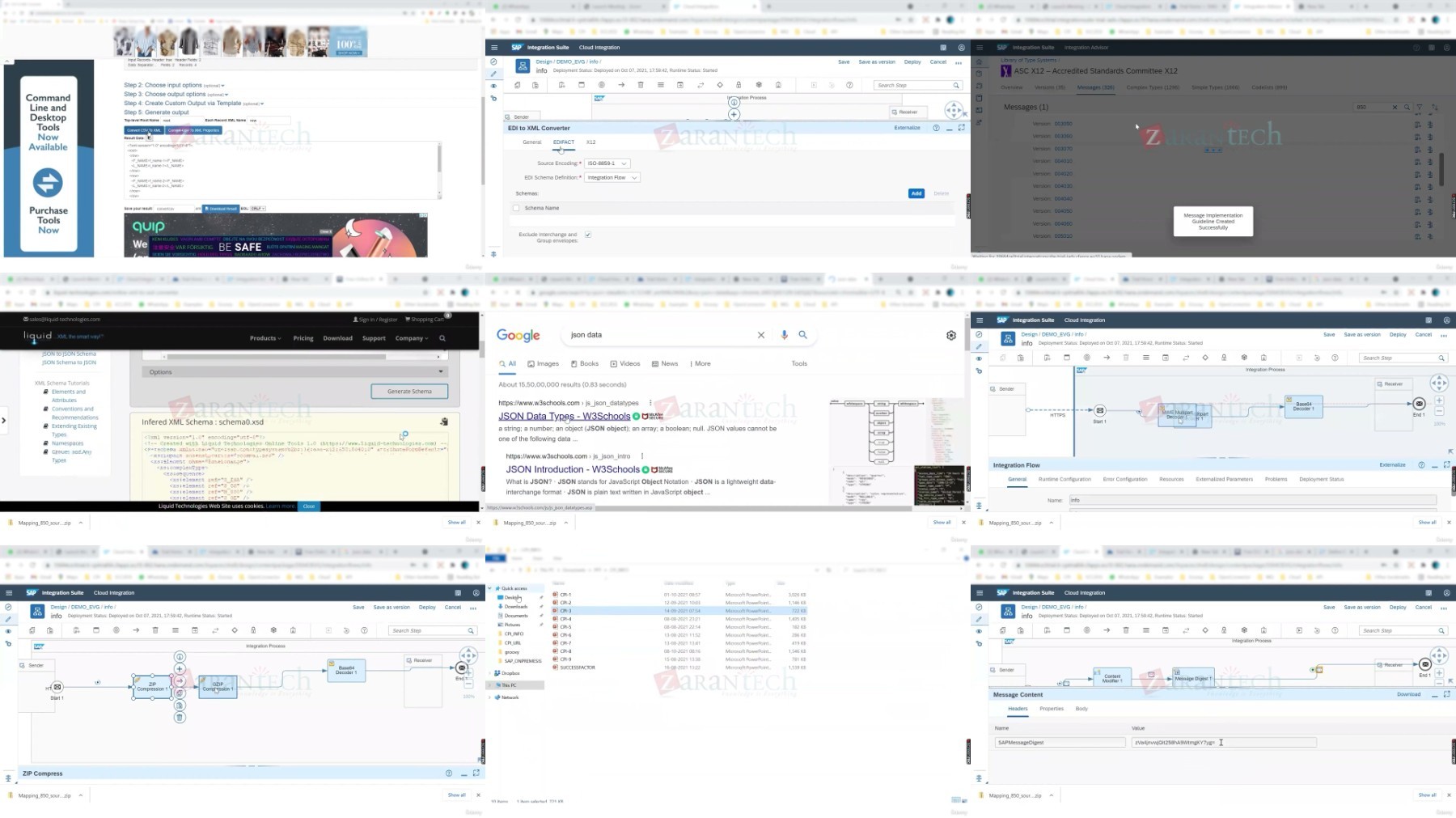Open user profile in EDI to XML Converter window
1456x818 pixels.
961,48
